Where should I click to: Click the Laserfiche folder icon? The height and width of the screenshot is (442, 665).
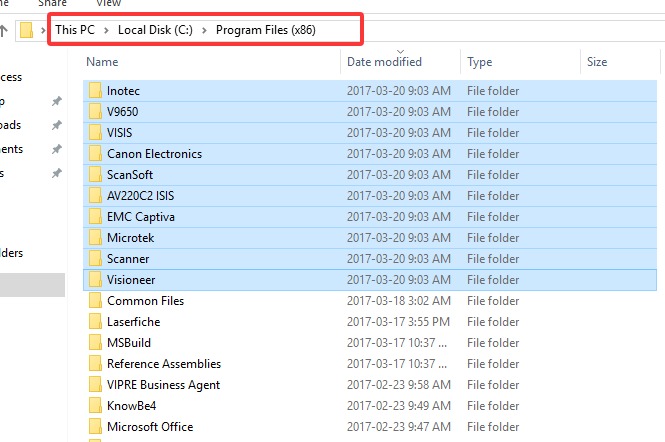[x=95, y=322]
